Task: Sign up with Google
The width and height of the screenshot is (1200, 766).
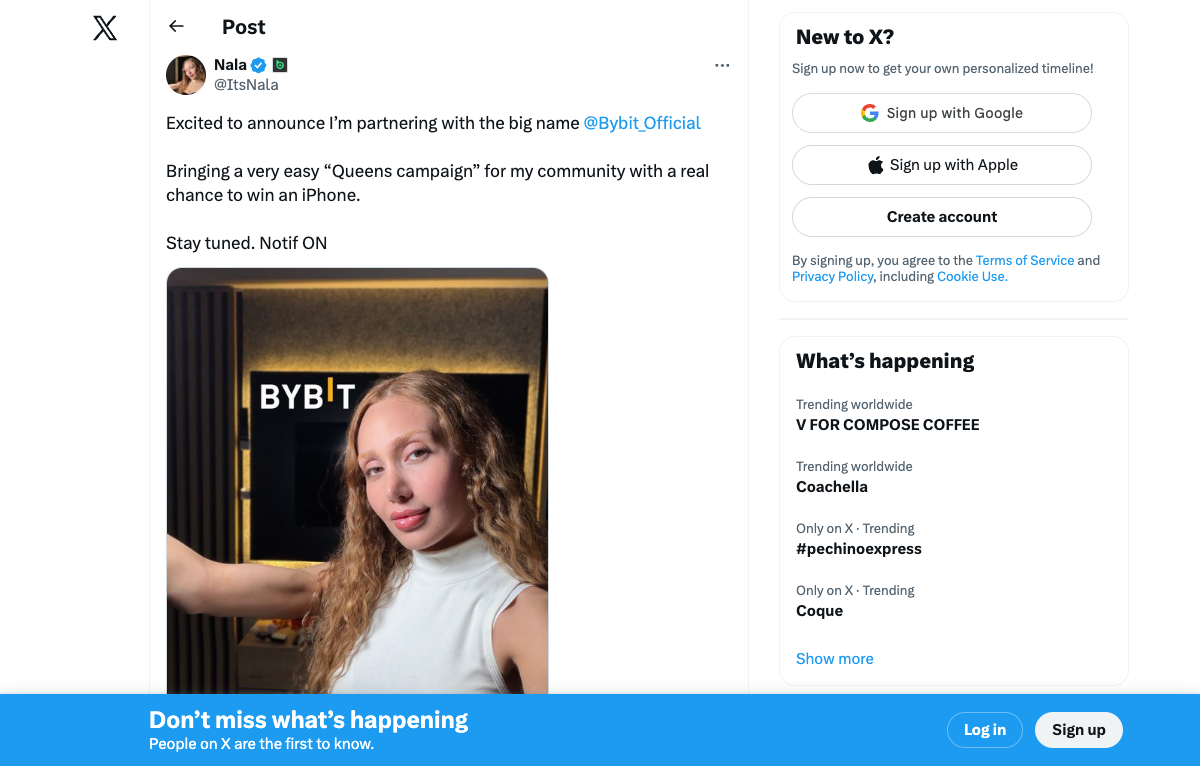Action: pos(941,113)
